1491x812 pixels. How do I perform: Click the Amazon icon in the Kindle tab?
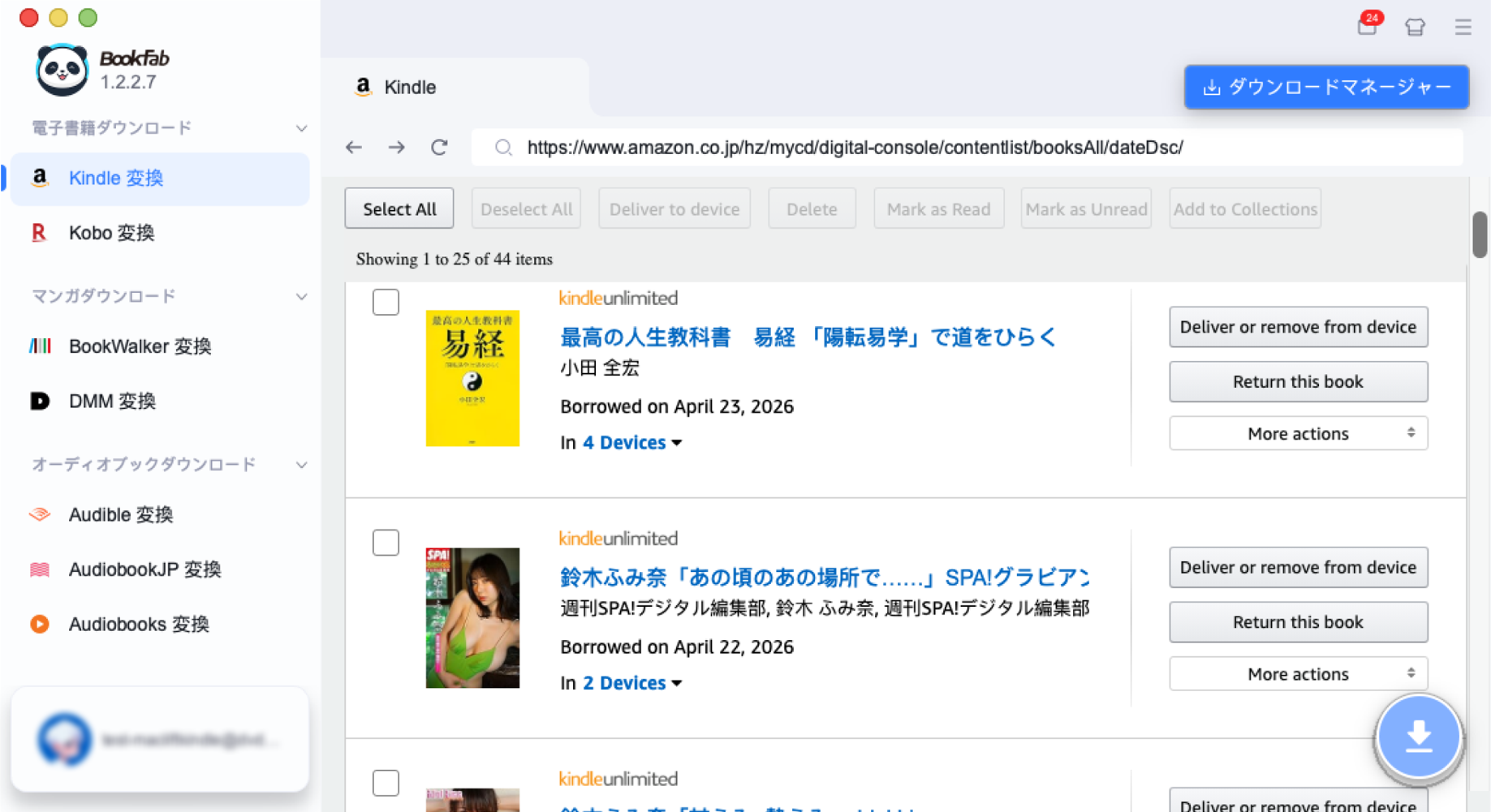click(363, 87)
